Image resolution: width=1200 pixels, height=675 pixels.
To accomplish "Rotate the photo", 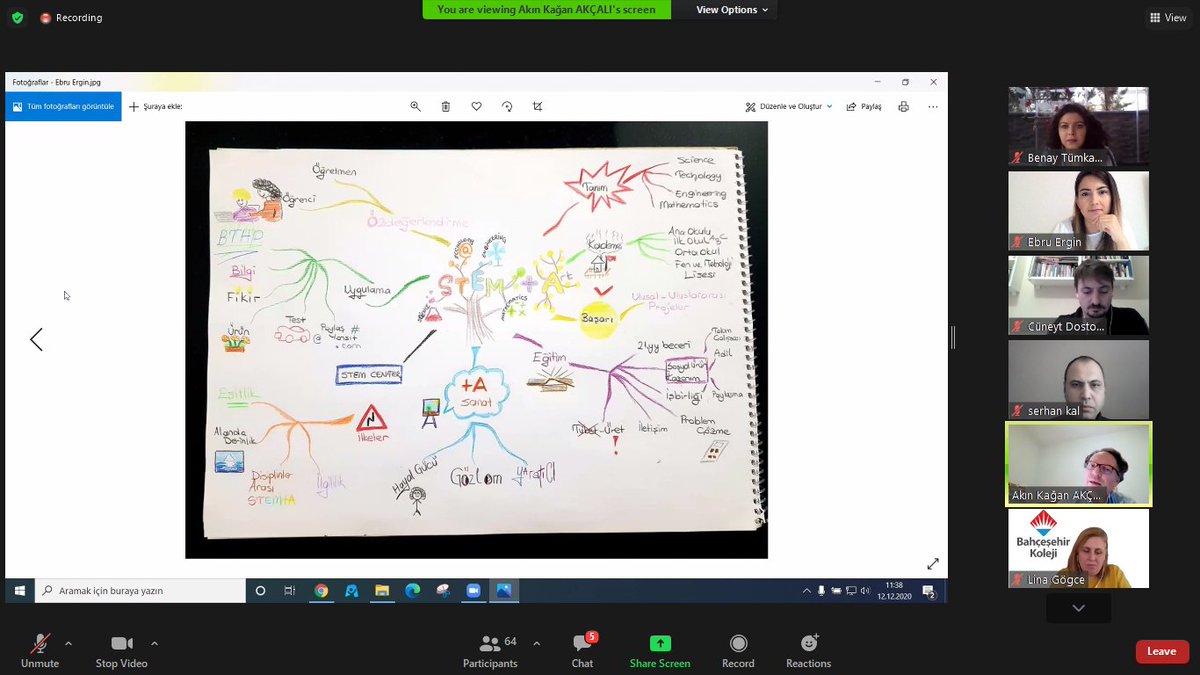I will click(x=507, y=106).
